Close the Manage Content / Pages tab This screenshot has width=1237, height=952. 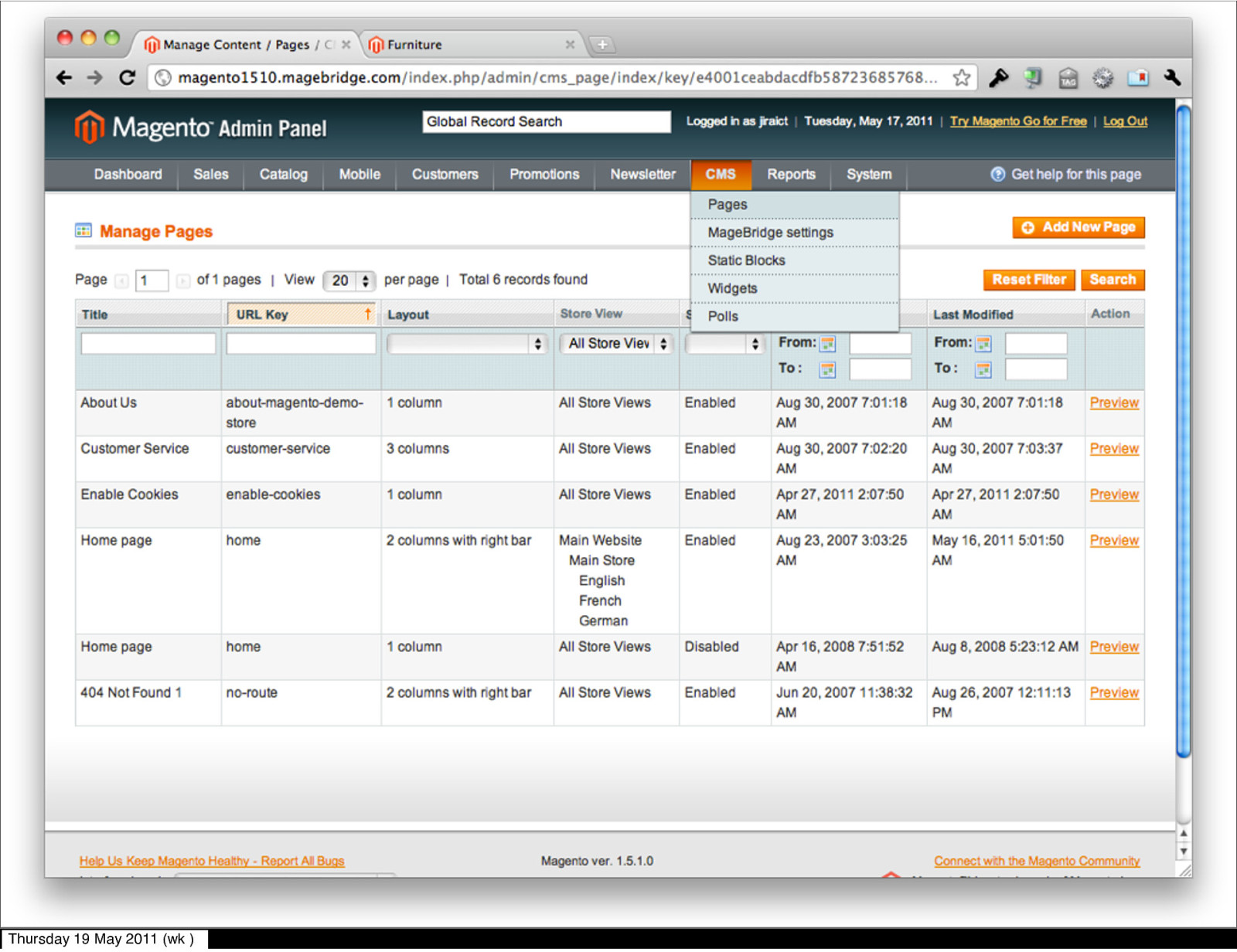(x=346, y=45)
